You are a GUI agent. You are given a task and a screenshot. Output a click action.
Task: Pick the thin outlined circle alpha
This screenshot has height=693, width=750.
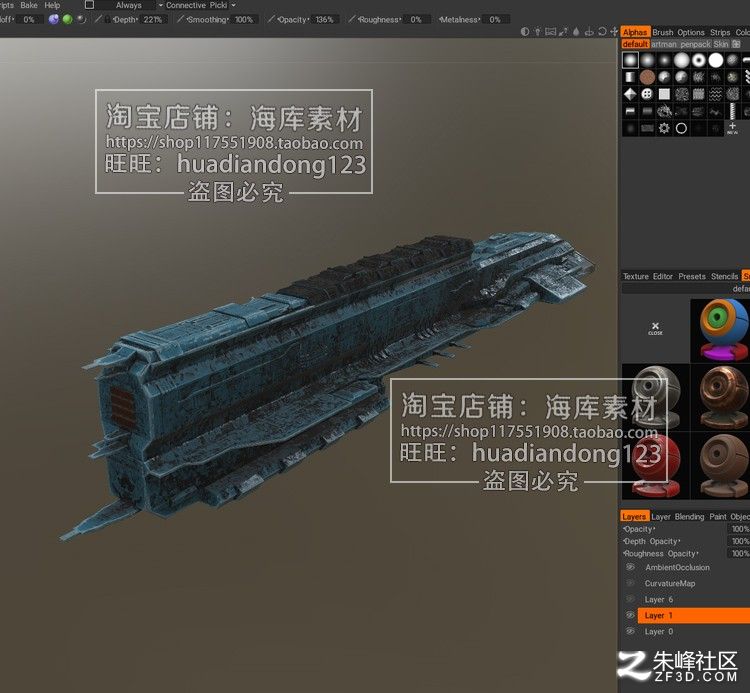pos(682,128)
